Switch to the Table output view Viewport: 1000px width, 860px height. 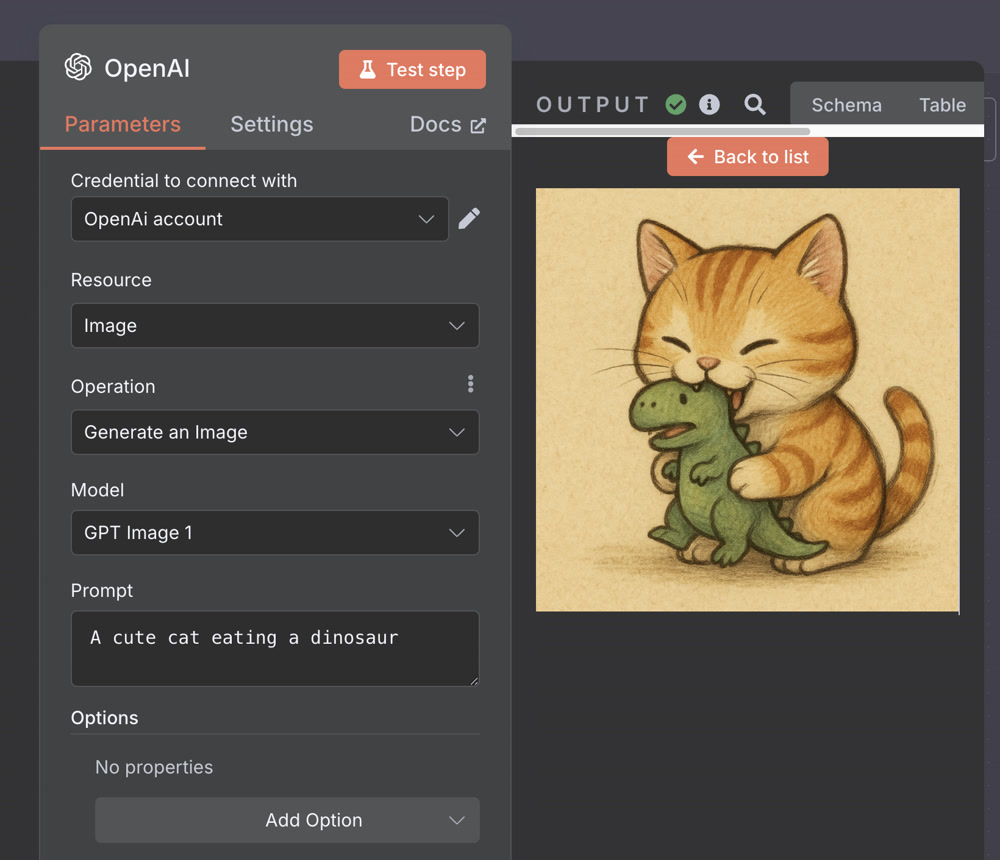941,104
